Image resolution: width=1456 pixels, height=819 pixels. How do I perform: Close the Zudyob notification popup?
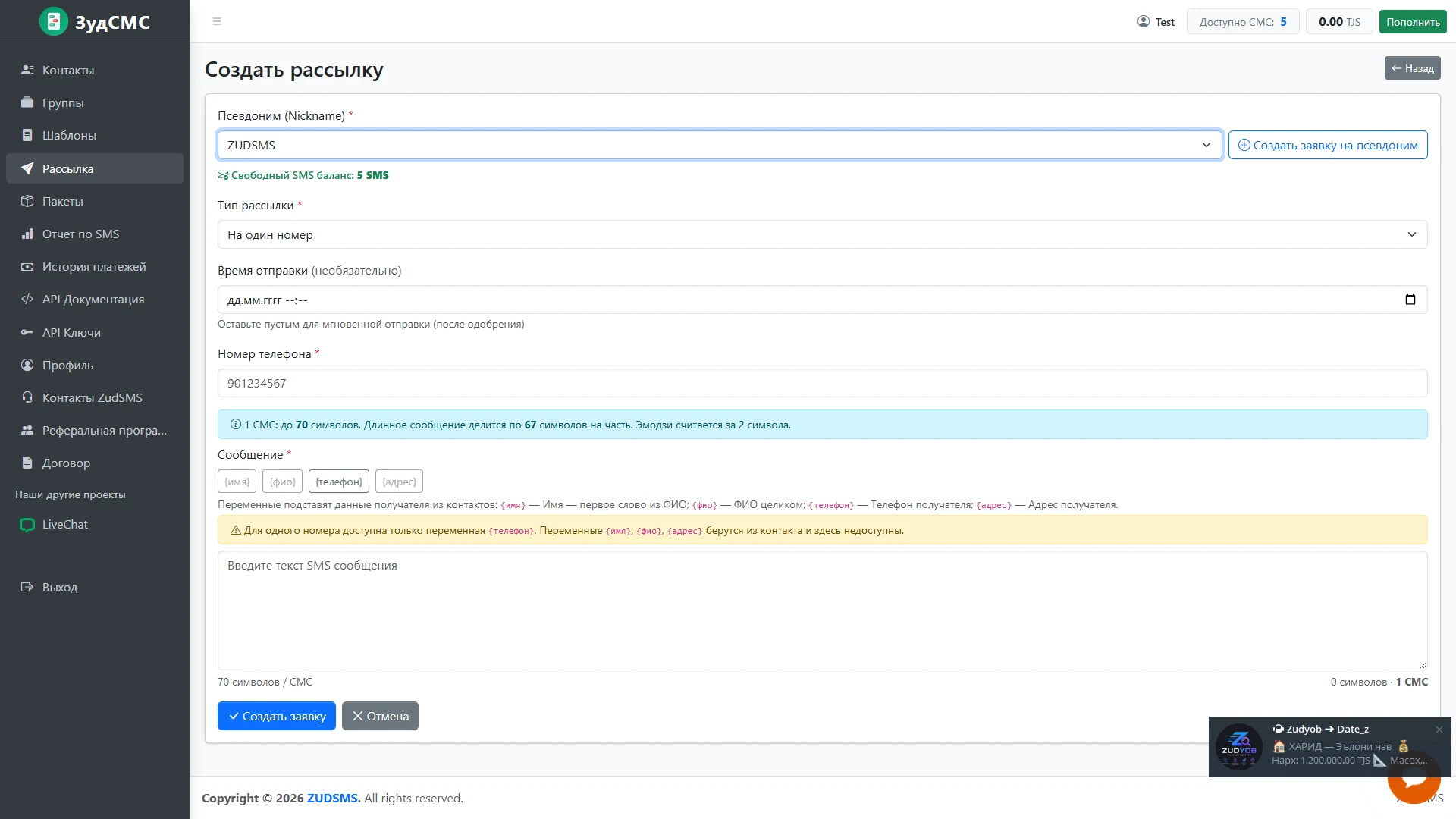[1439, 730]
